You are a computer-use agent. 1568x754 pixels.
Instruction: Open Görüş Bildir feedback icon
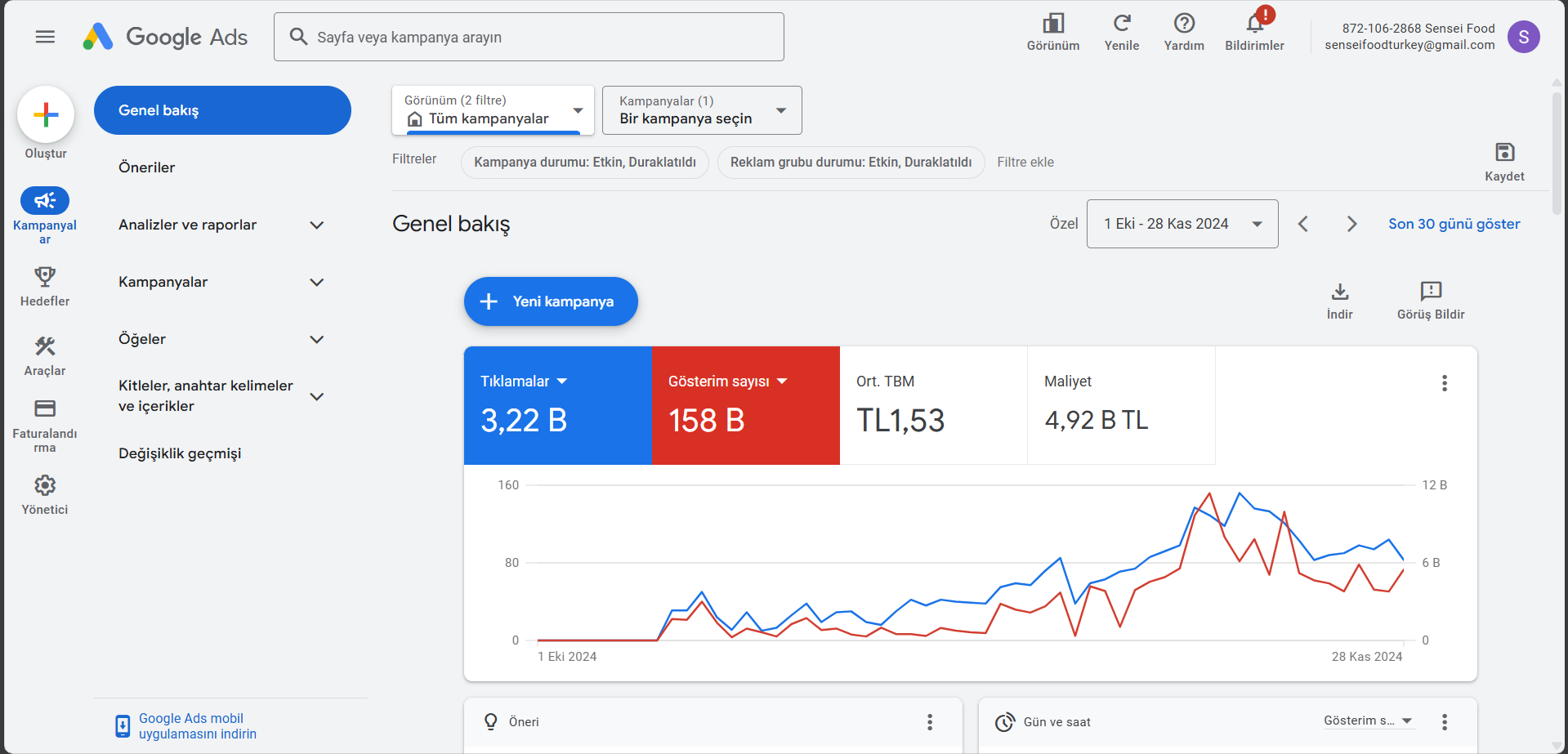click(1430, 292)
